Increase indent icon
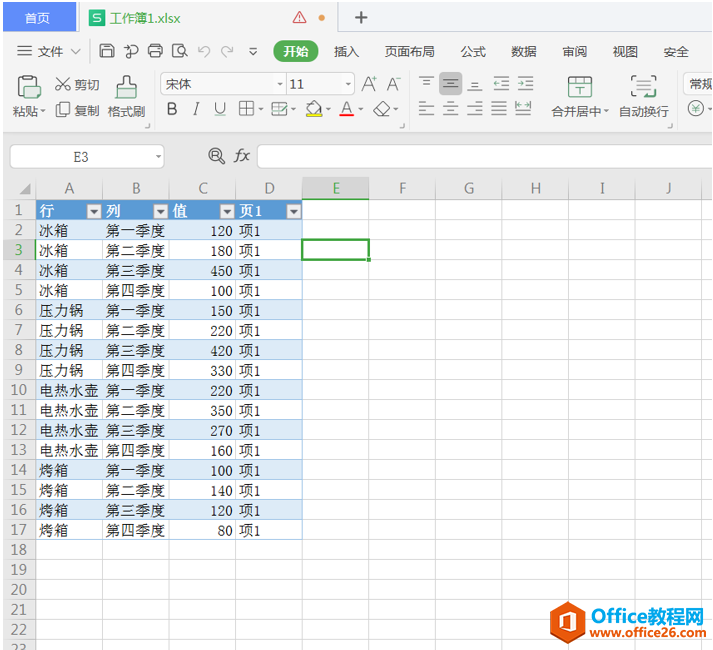This screenshot has height=650, width=713. pos(525,84)
